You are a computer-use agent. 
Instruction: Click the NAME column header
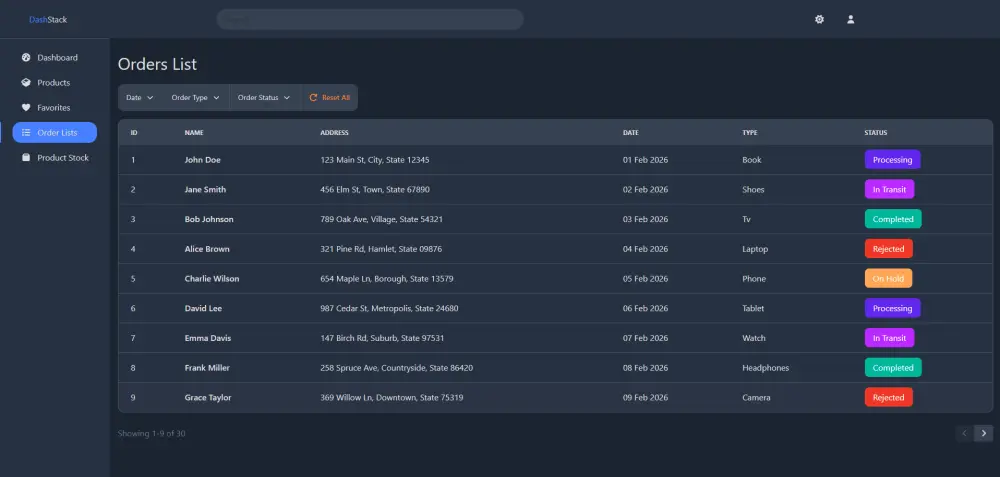coord(194,133)
